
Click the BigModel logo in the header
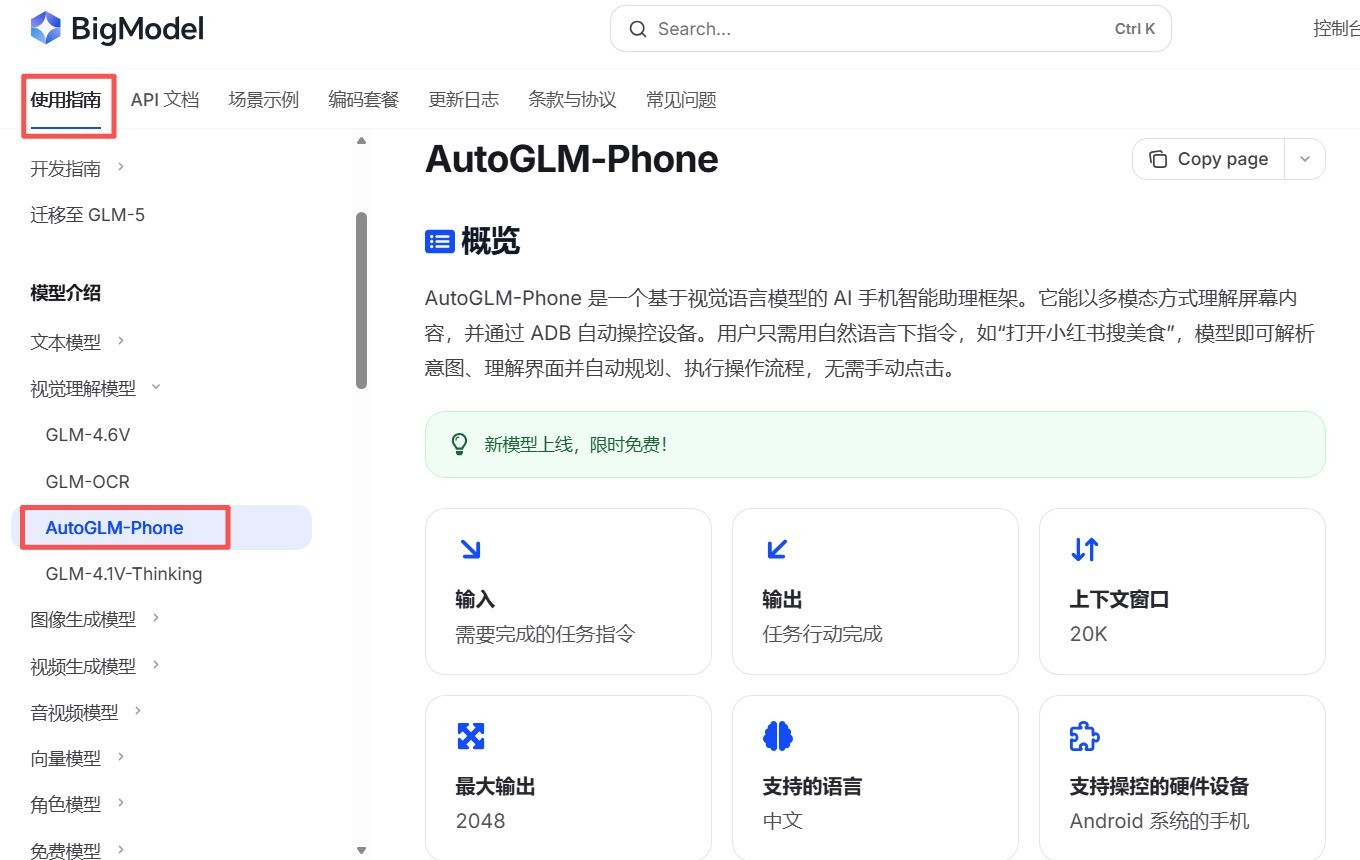(116, 28)
